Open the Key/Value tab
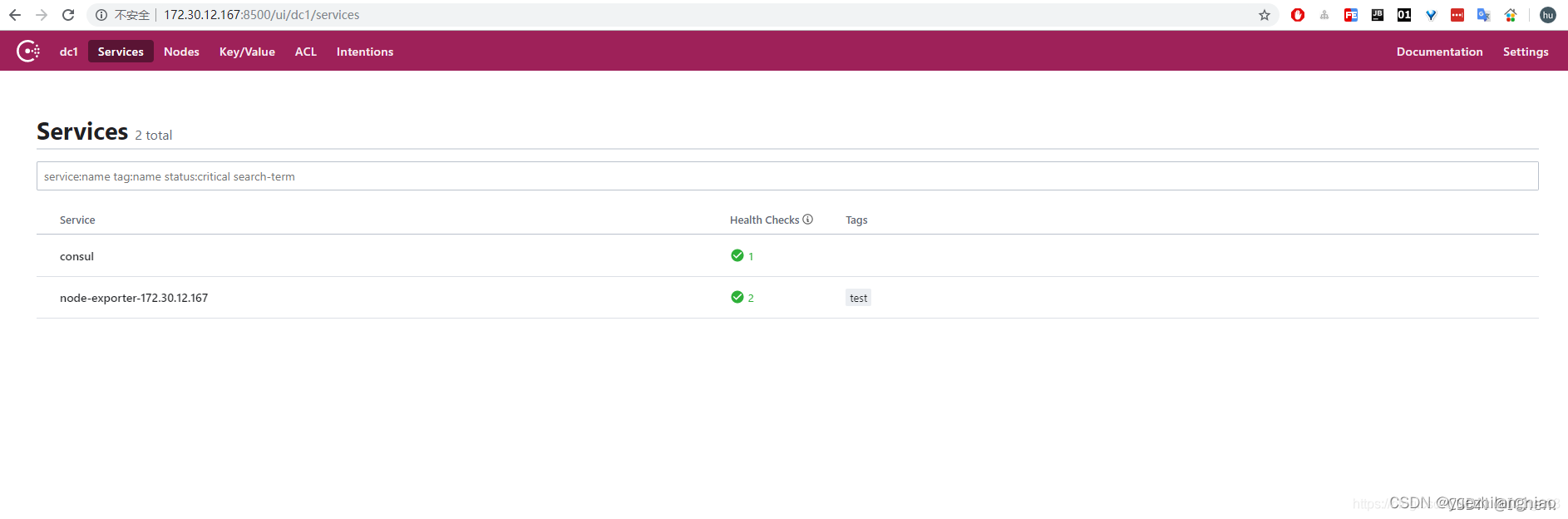 pyautogui.click(x=247, y=52)
